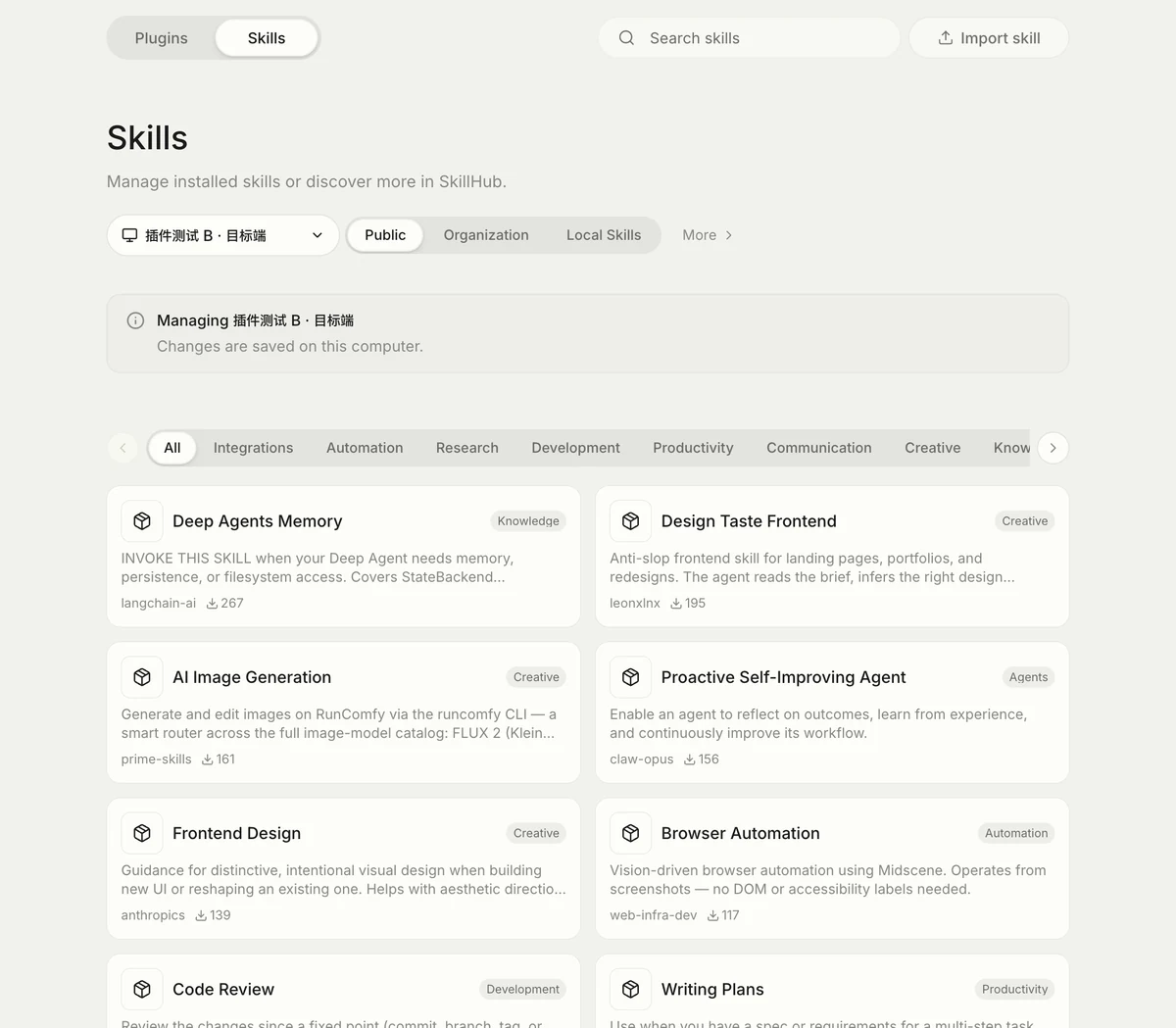The image size is (1176, 1028).
Task: Click the claw-opus author name
Action: point(642,759)
